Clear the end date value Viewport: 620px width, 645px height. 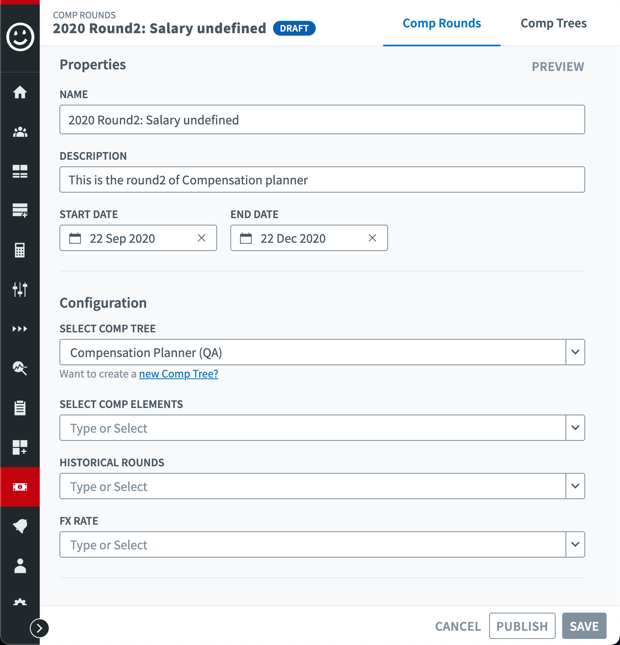pos(372,238)
